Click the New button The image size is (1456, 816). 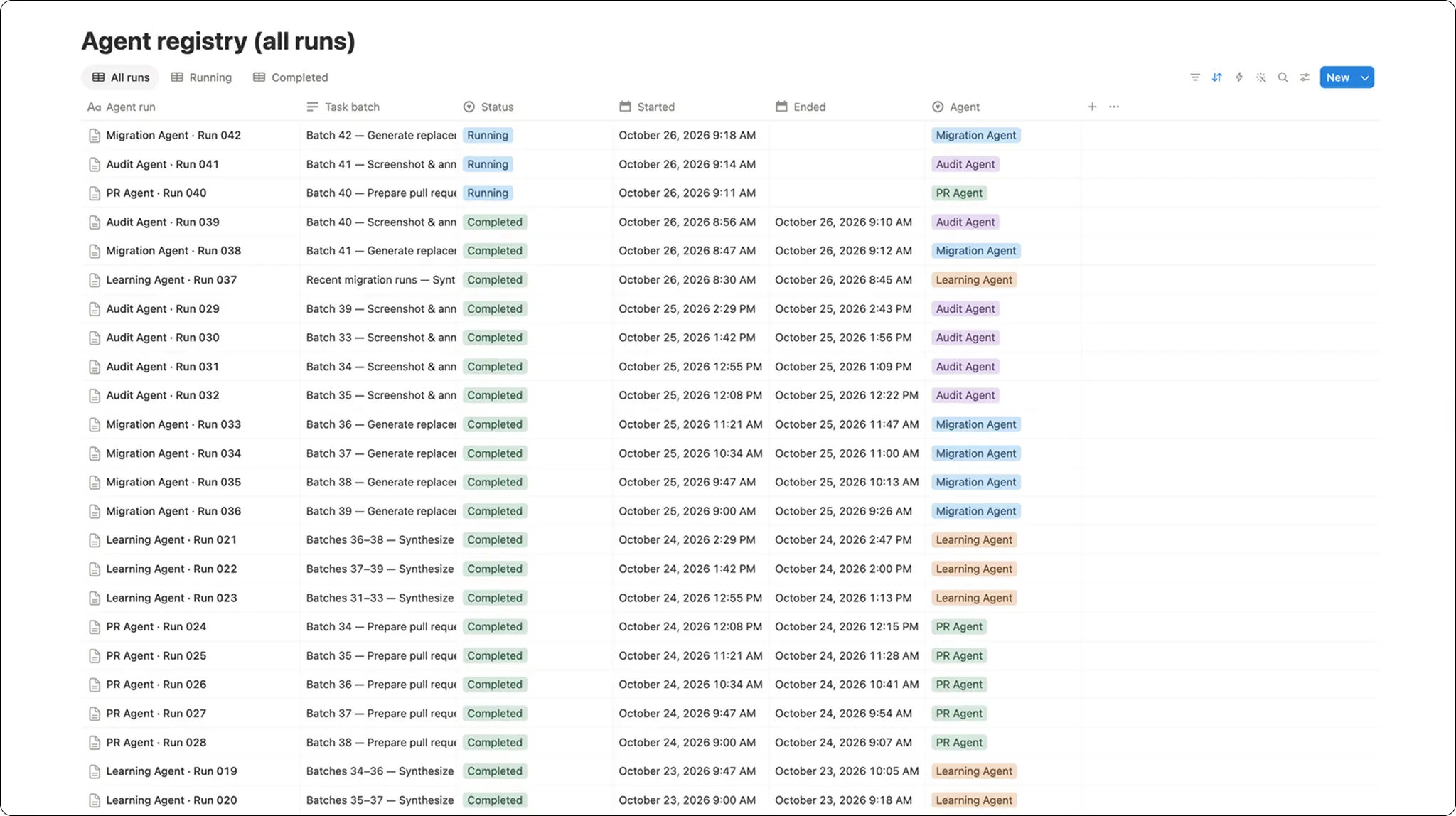tap(1338, 77)
